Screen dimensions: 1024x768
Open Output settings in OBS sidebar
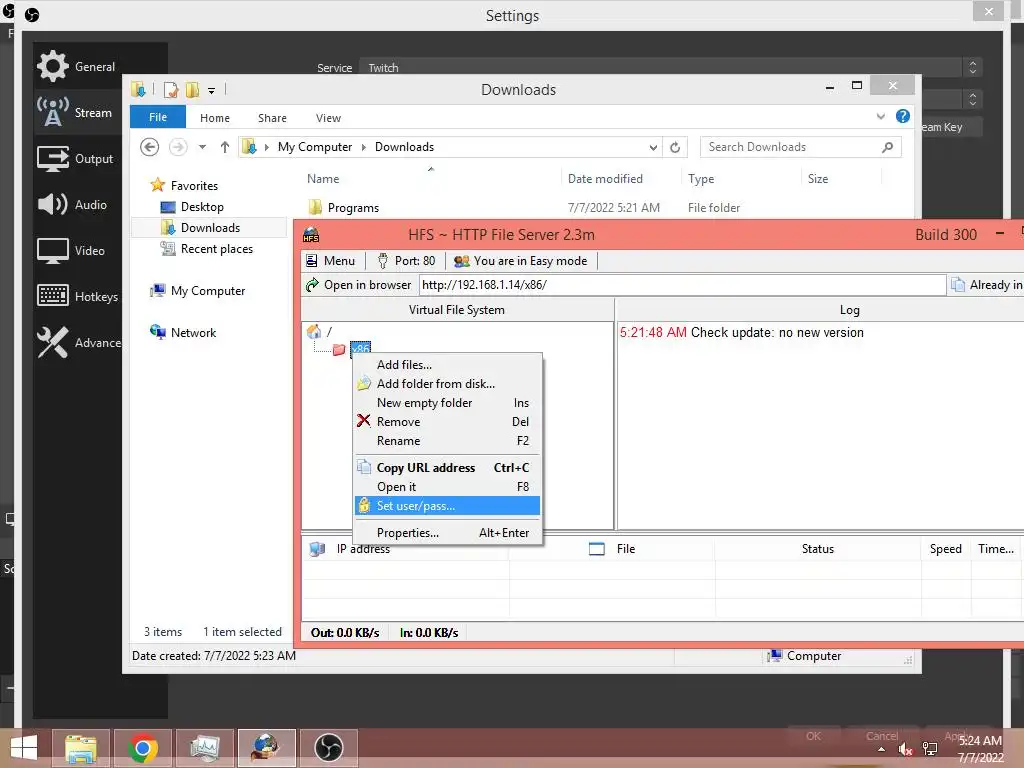(77, 159)
